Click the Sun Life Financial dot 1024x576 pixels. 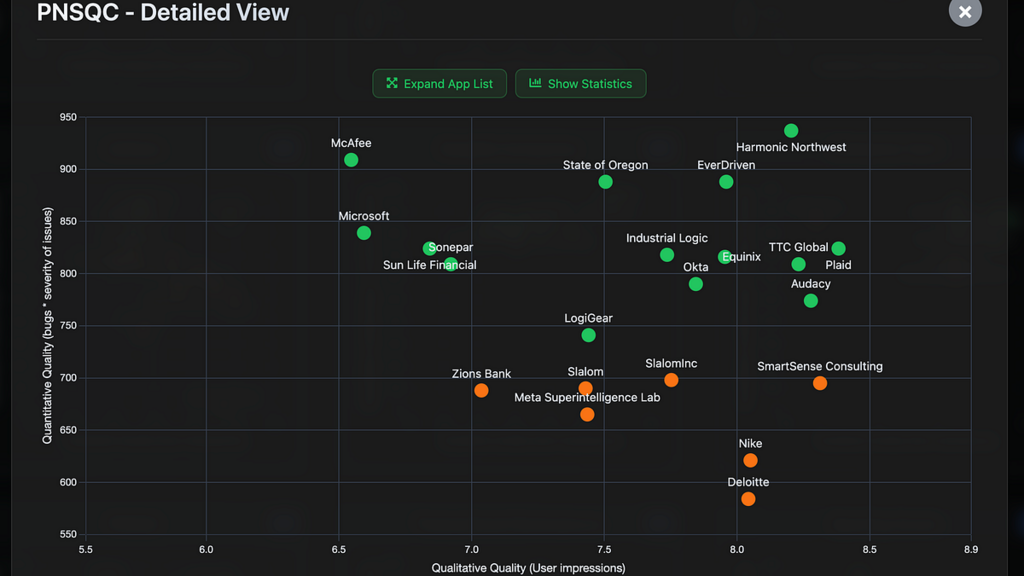[451, 265]
